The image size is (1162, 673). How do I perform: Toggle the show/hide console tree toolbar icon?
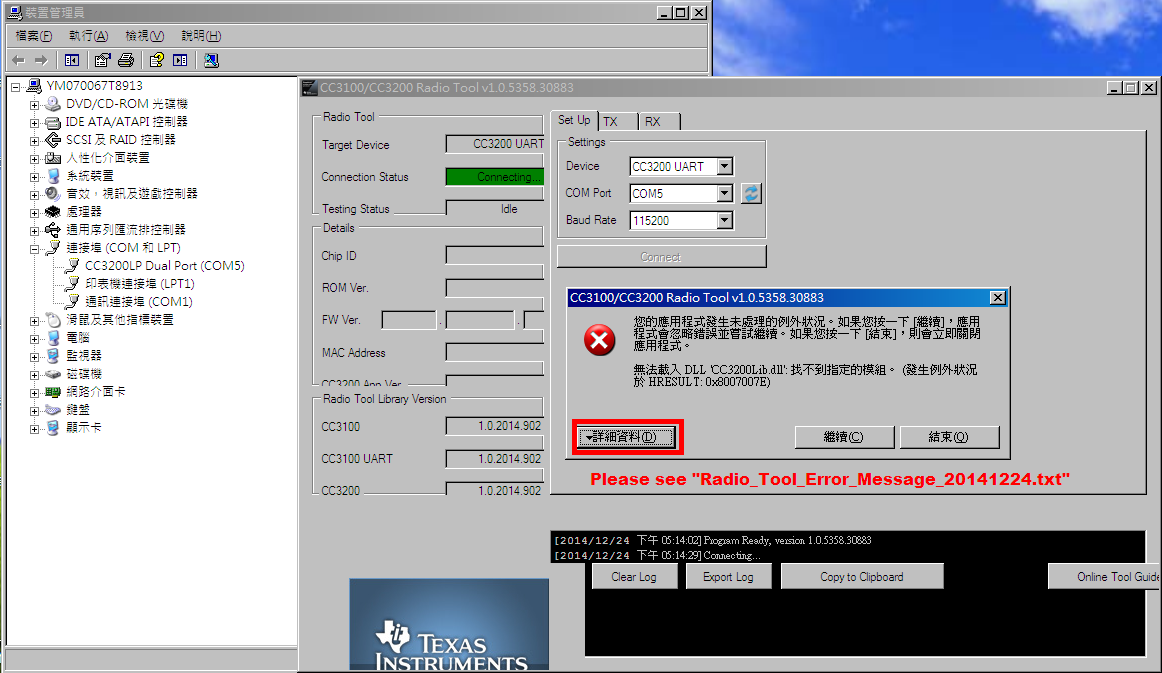72,60
